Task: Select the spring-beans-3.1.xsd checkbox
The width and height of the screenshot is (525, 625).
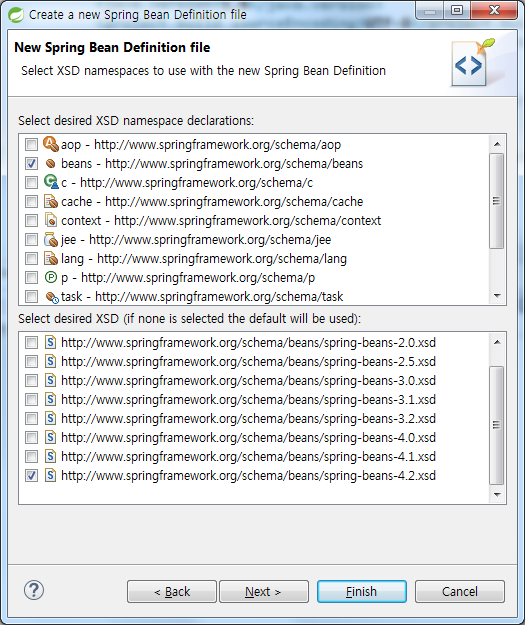Action: 31,399
